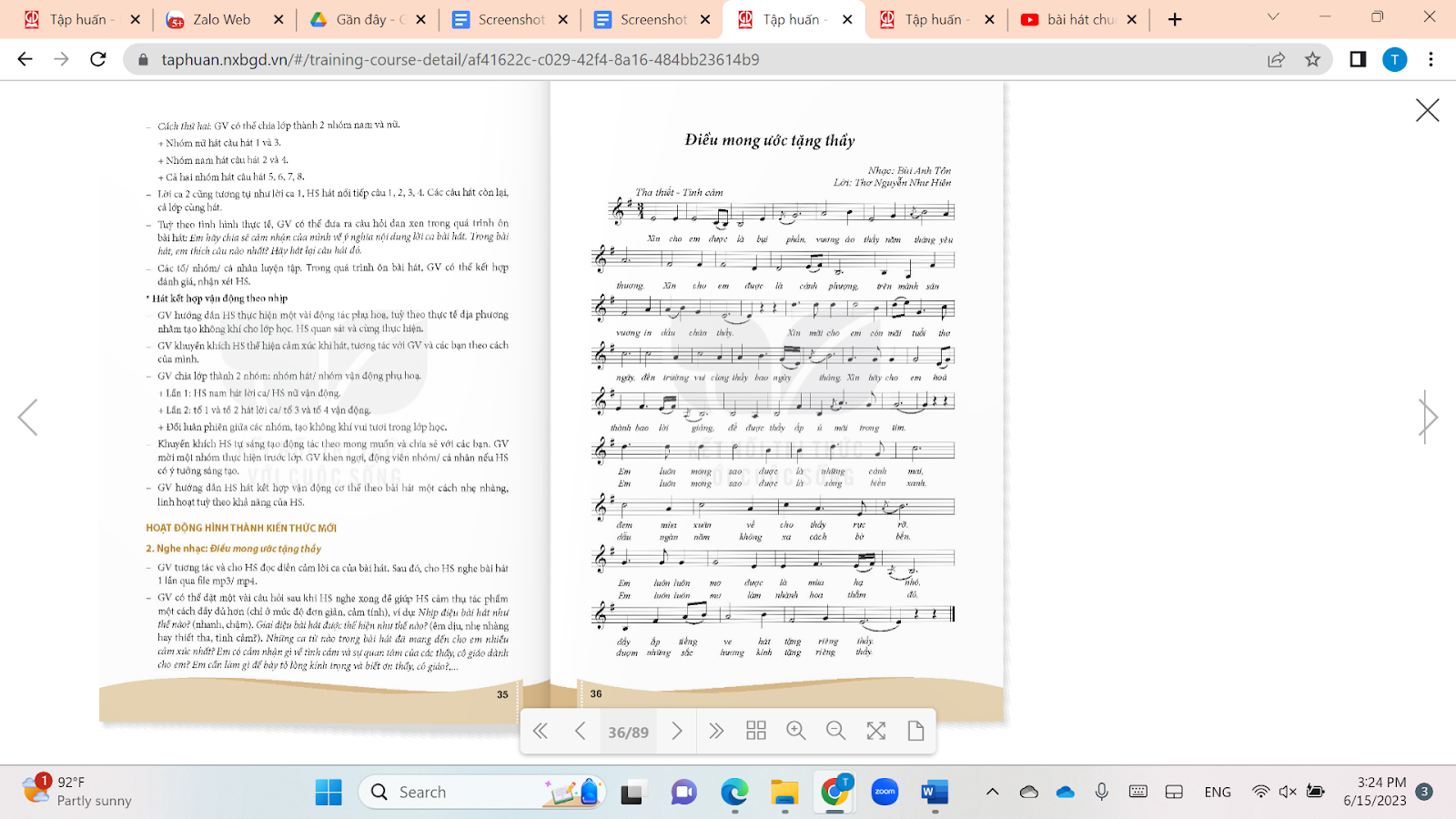Switch to the last Tập huấn tab

click(937, 19)
